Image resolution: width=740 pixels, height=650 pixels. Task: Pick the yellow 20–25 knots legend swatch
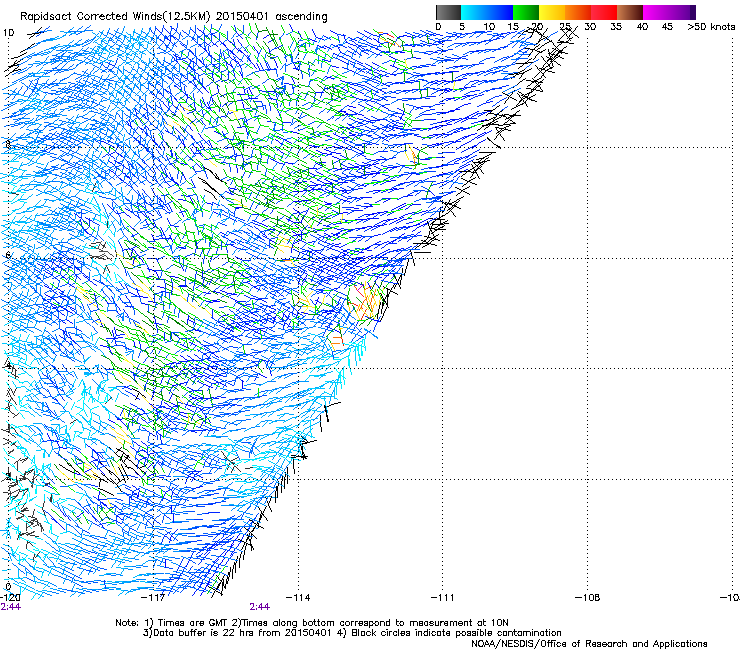click(x=552, y=12)
